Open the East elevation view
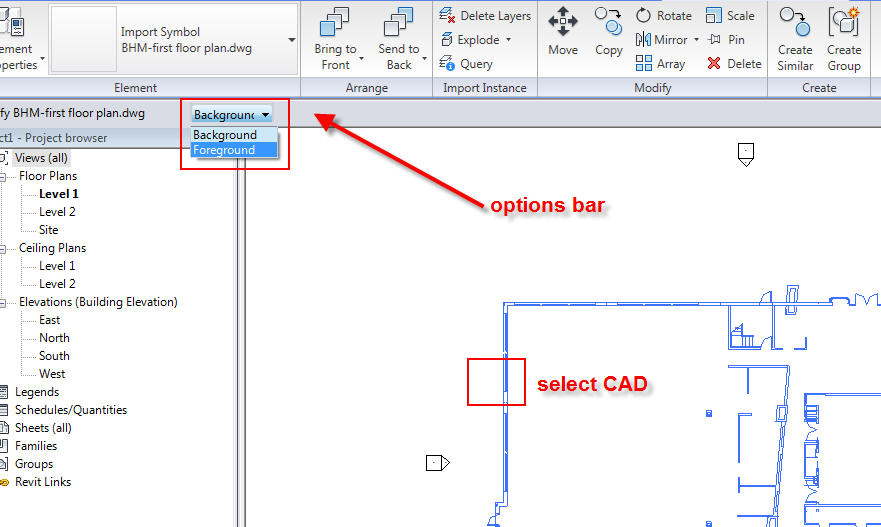Image resolution: width=881 pixels, height=527 pixels. 49,320
